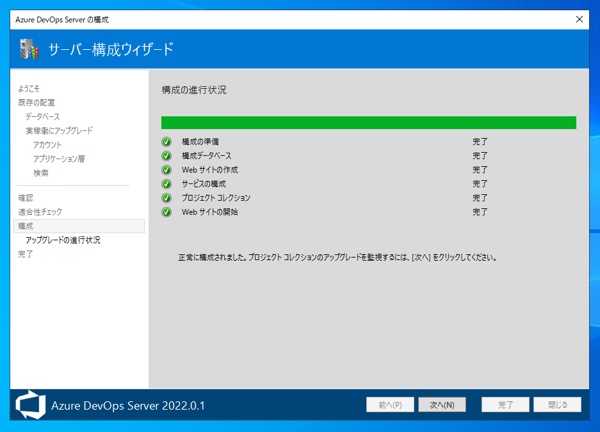Click the 次へ(N) button

tap(442, 405)
